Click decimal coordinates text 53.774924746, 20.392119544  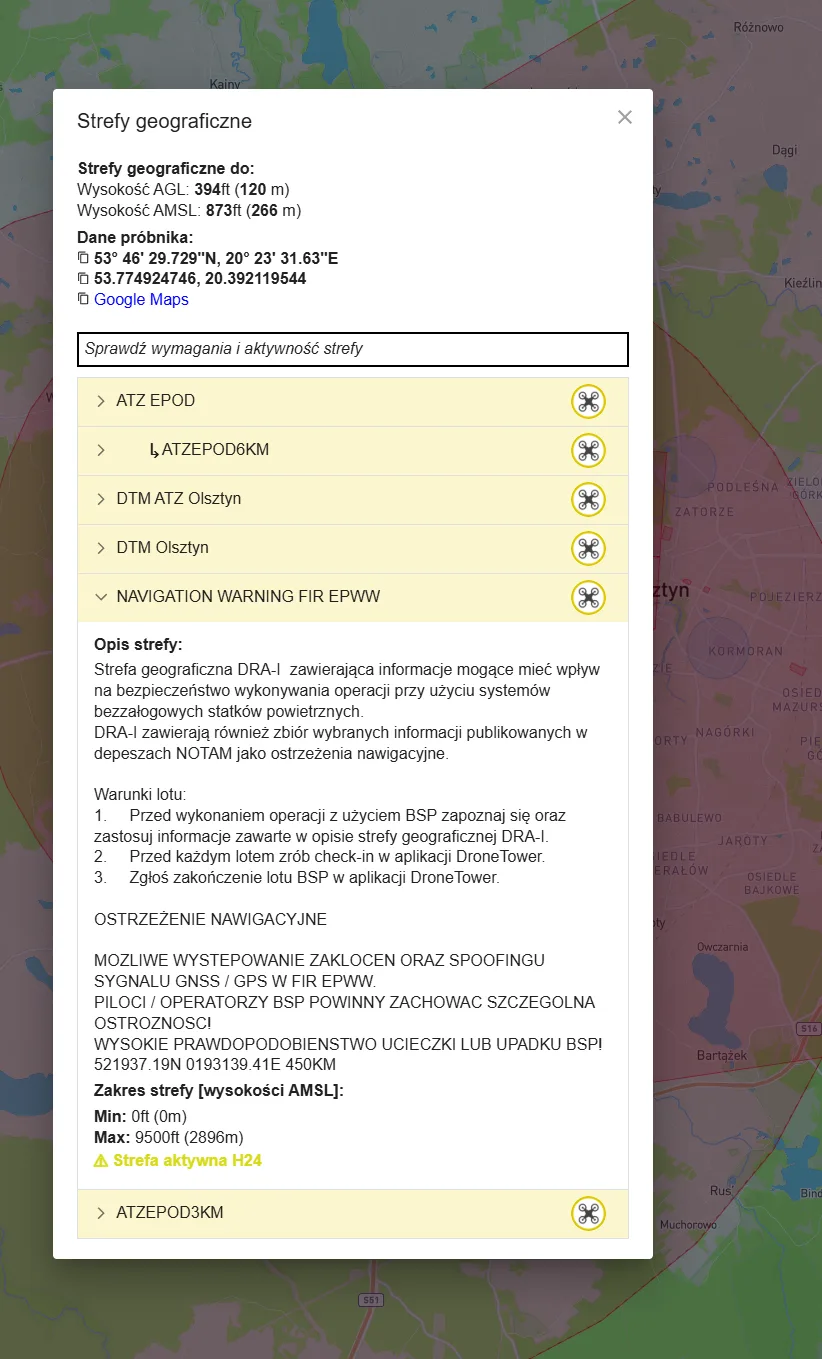click(200, 279)
